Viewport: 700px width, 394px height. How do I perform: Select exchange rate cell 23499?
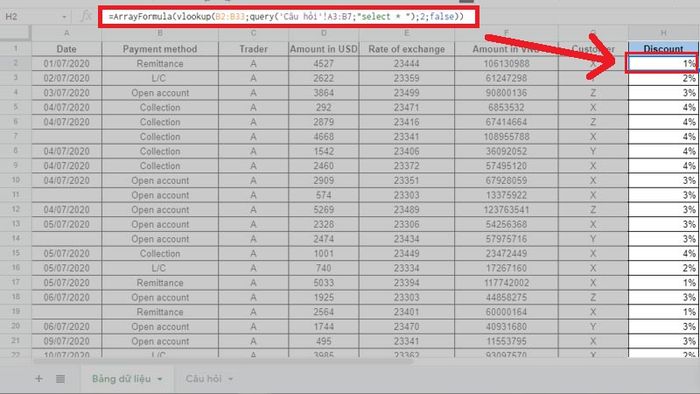coord(406,93)
